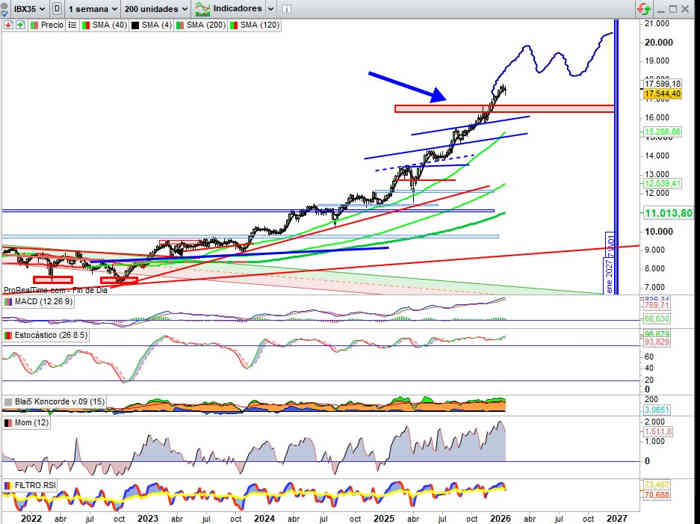Open the 200 unidades dropdown
Viewport: 700px width, 524px height.
[x=154, y=8]
